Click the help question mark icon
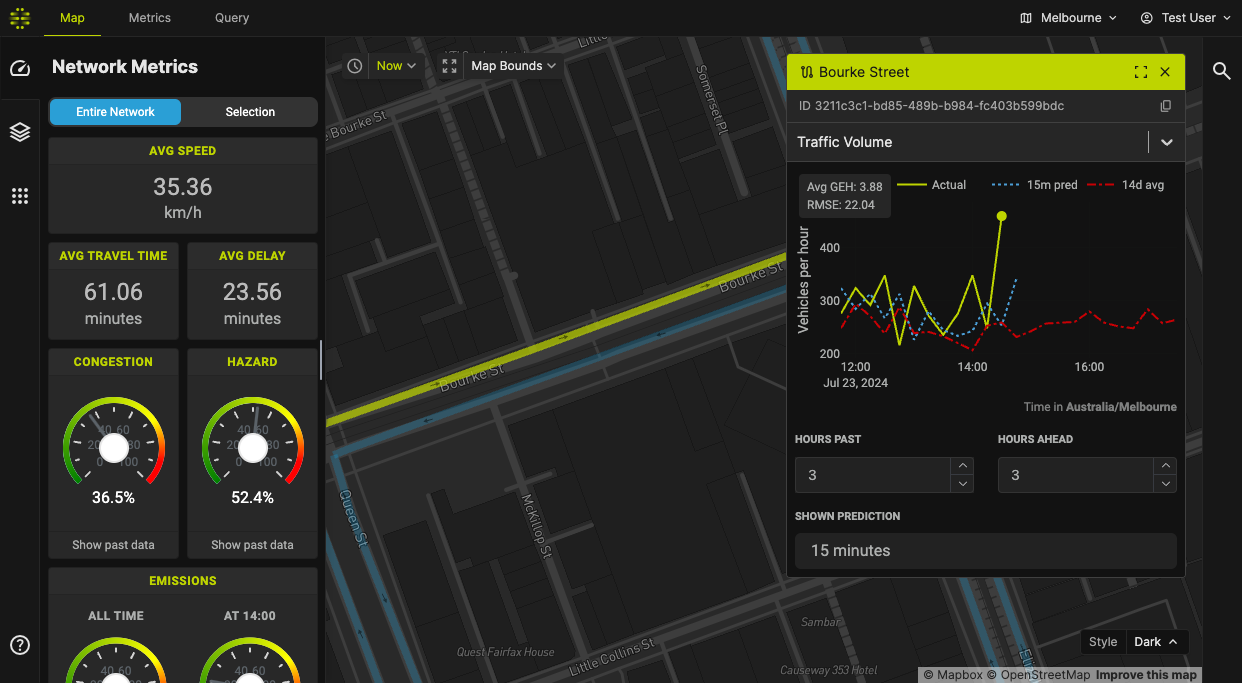 (x=20, y=645)
